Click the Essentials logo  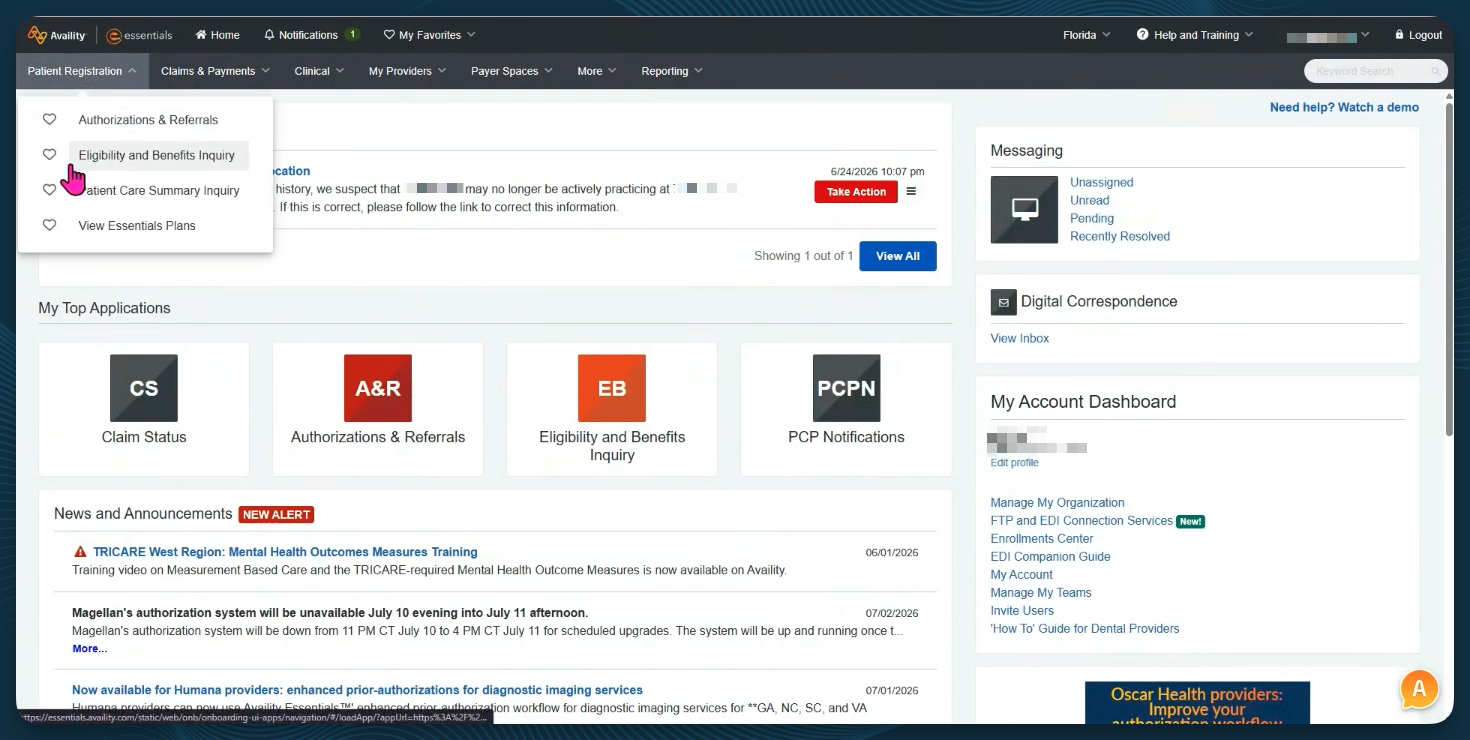[139, 35]
